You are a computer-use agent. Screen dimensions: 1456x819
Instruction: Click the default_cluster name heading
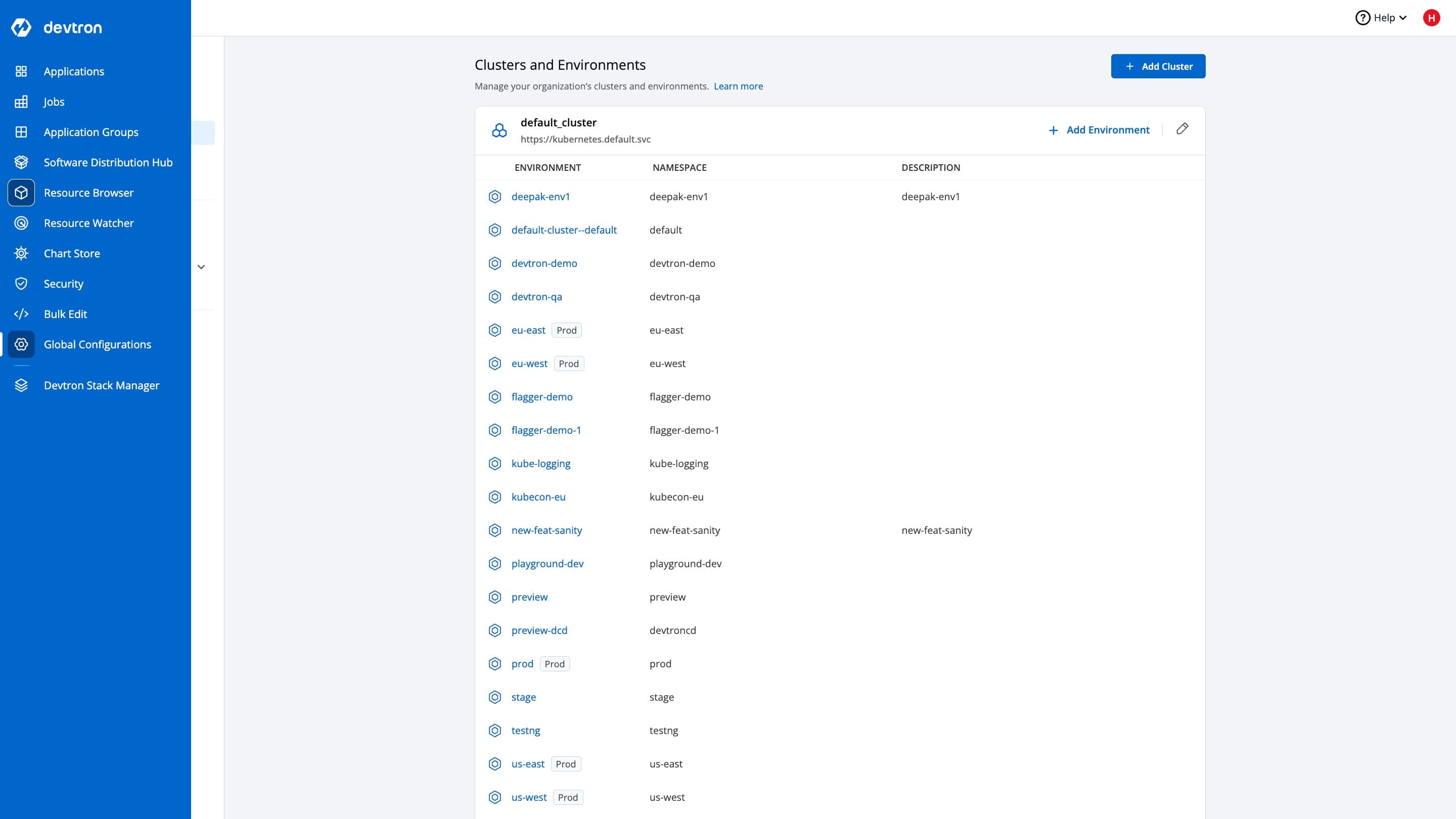tap(558, 123)
